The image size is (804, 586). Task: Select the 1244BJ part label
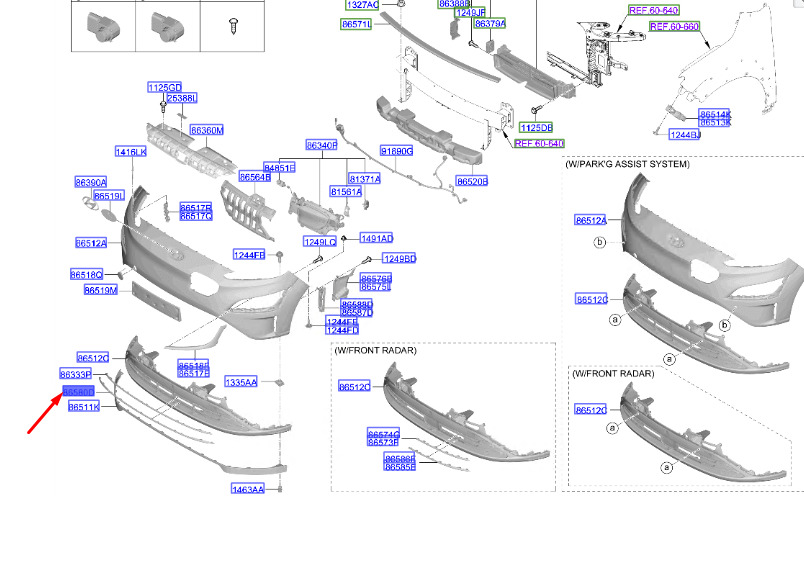685,135
